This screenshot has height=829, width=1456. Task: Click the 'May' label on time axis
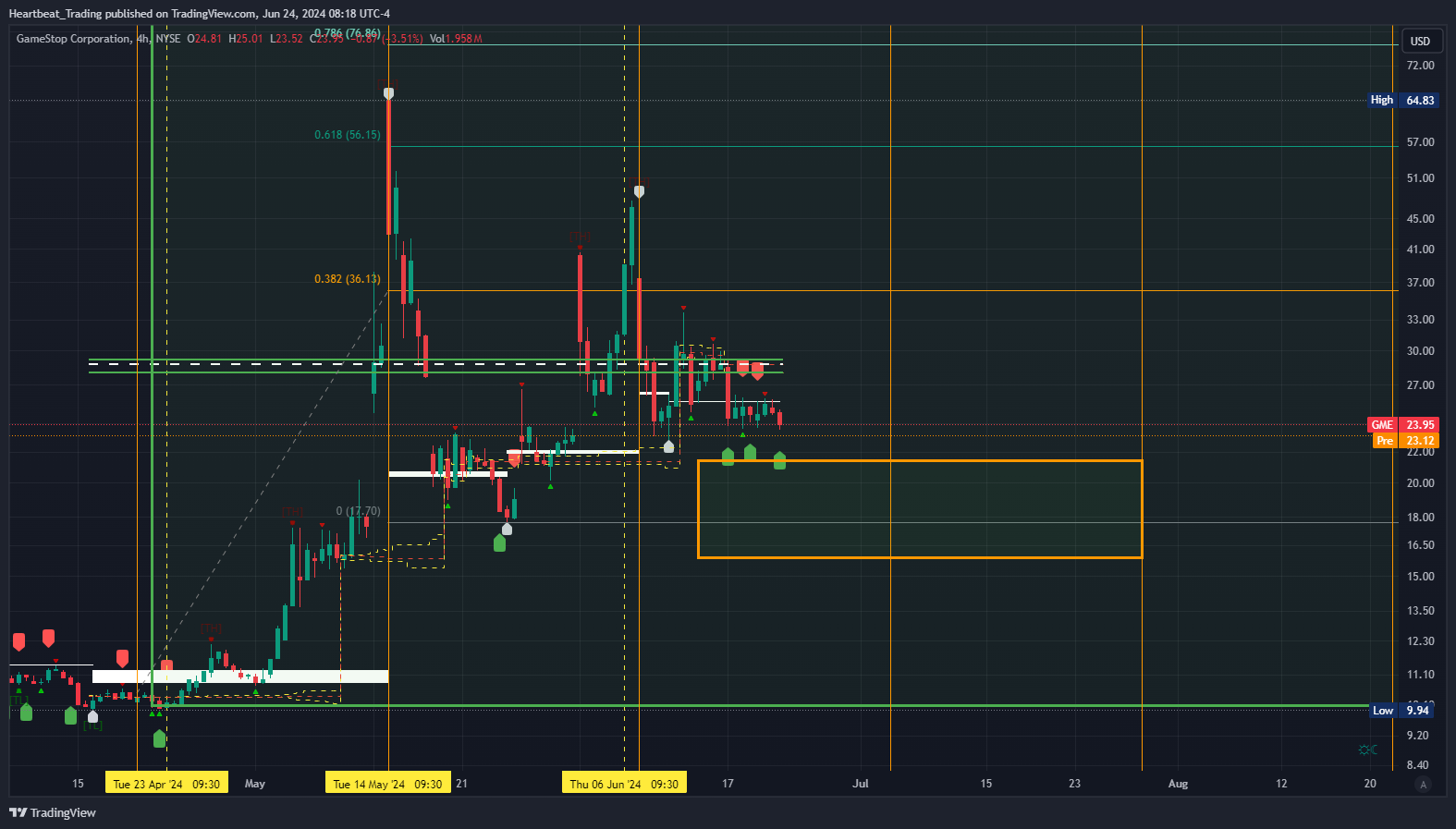click(x=255, y=784)
